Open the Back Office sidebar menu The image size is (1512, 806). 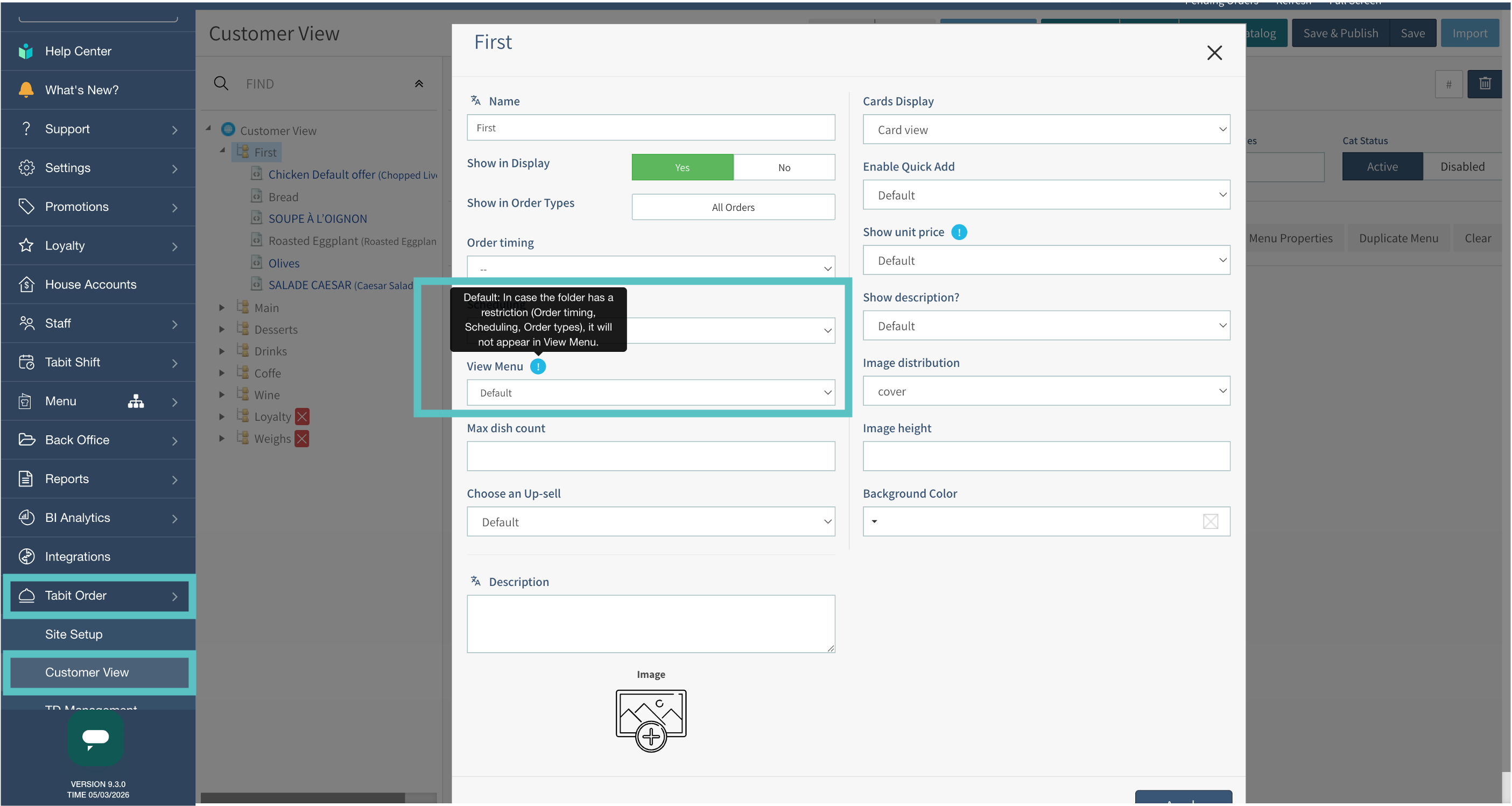[98, 440]
